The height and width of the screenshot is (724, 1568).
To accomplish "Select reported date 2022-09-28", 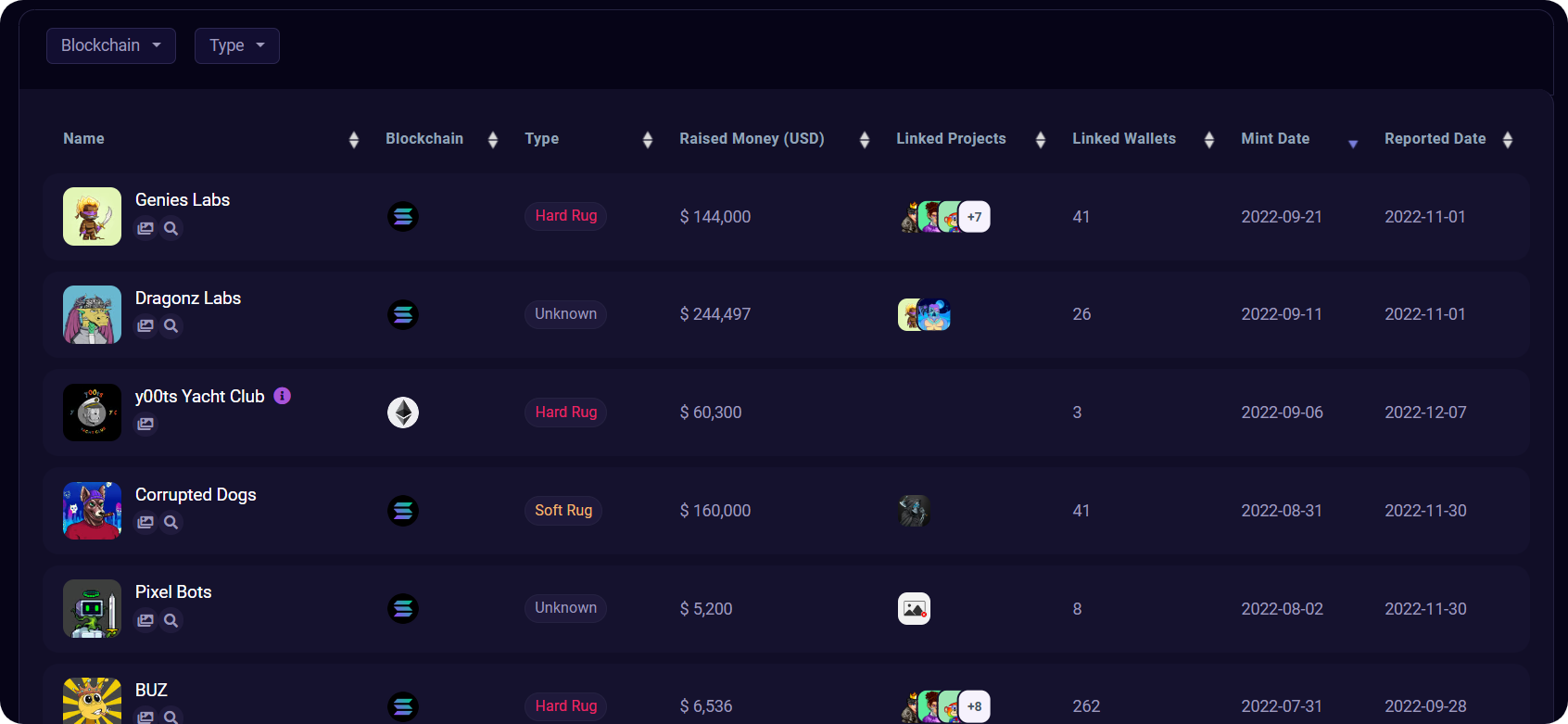I will pos(1425,706).
